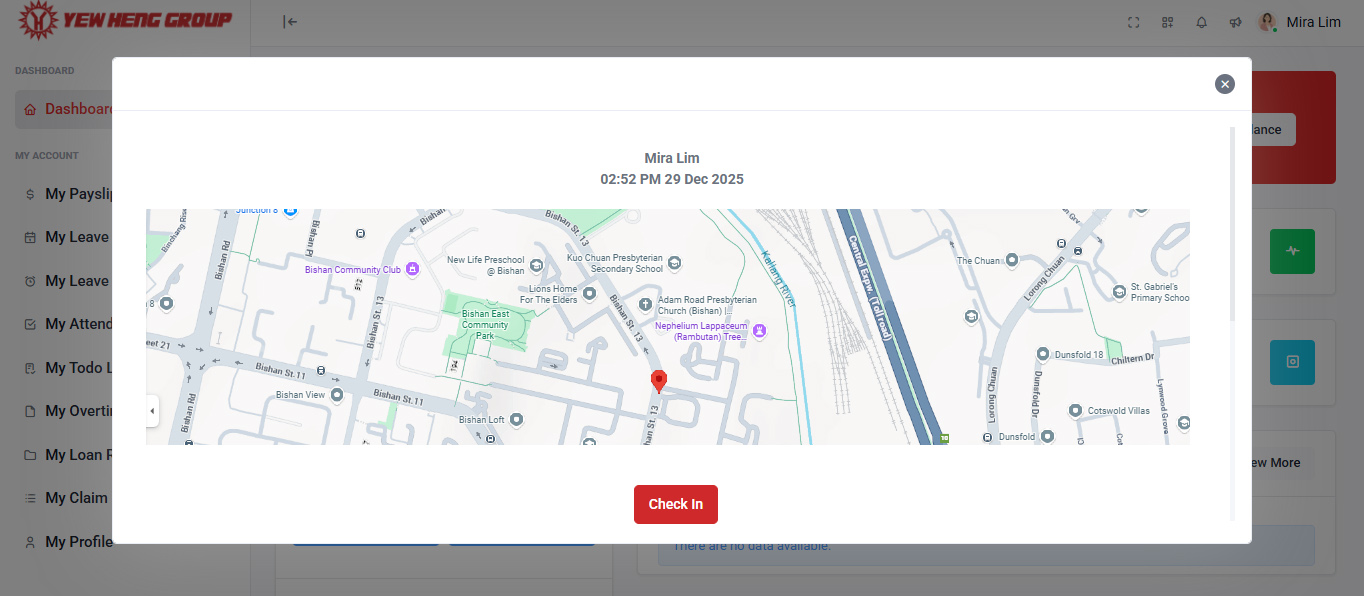The image size is (1364, 596).
Task: Select Nephelium Lappaceum Tree map marker
Action: point(759,330)
